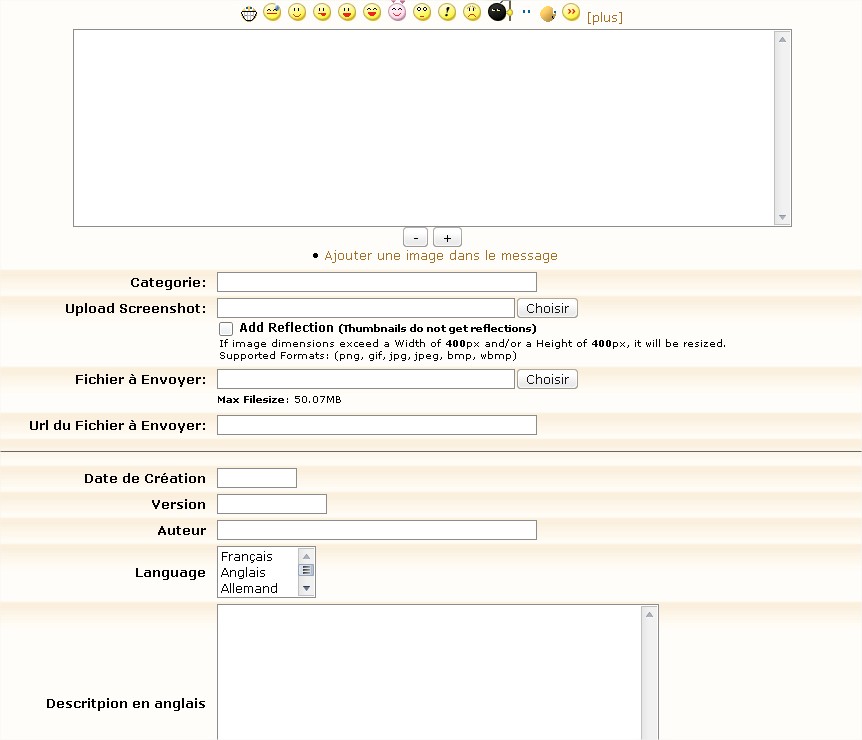Open the [plus] link for more smileys
This screenshot has height=740, width=862.
[604, 17]
